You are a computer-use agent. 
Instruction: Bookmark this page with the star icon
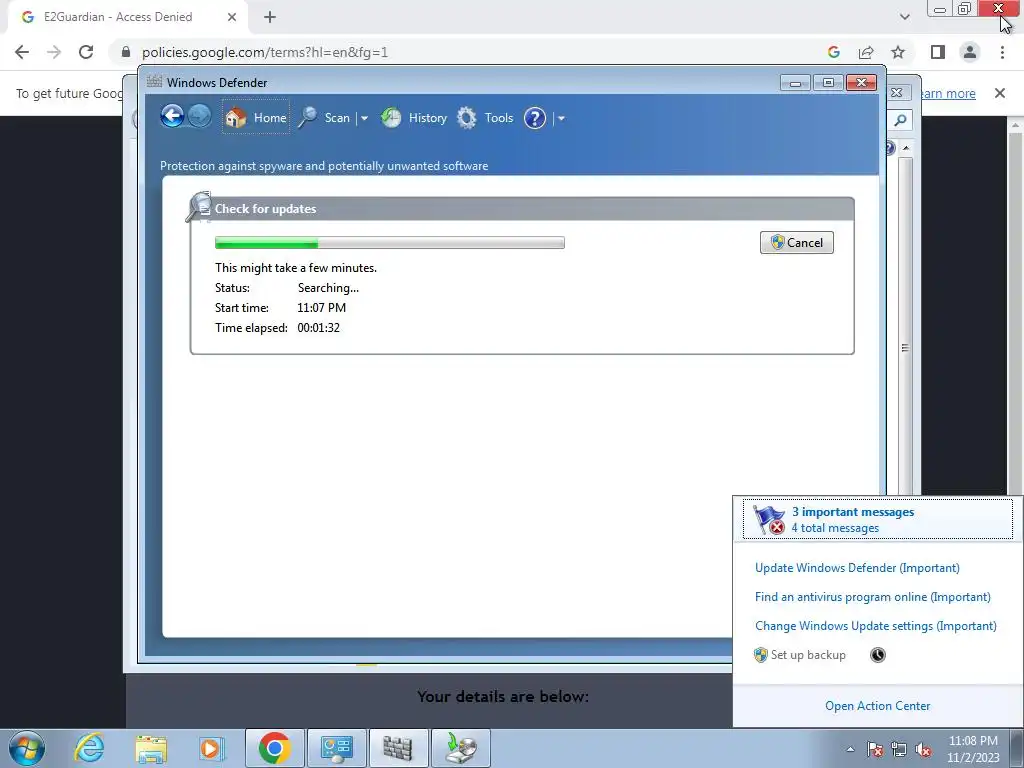point(898,52)
